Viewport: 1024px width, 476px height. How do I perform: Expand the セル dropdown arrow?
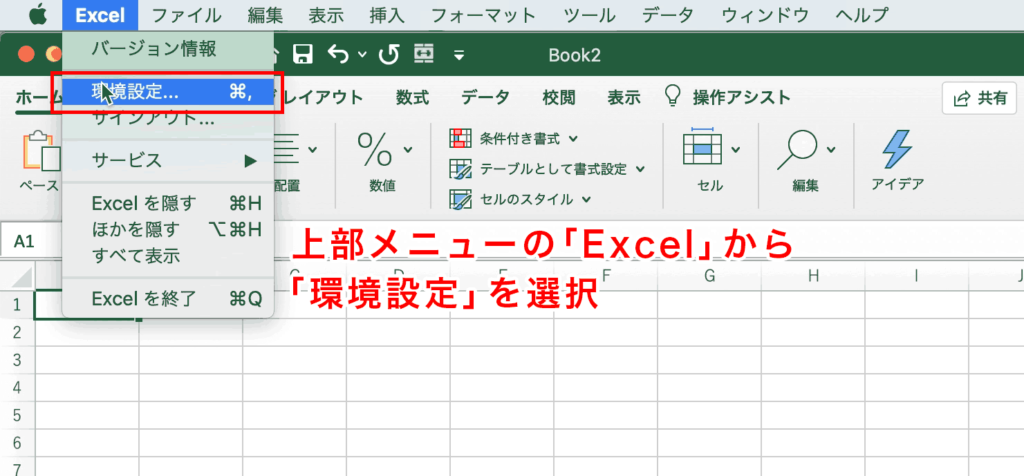pyautogui.click(x=736, y=150)
